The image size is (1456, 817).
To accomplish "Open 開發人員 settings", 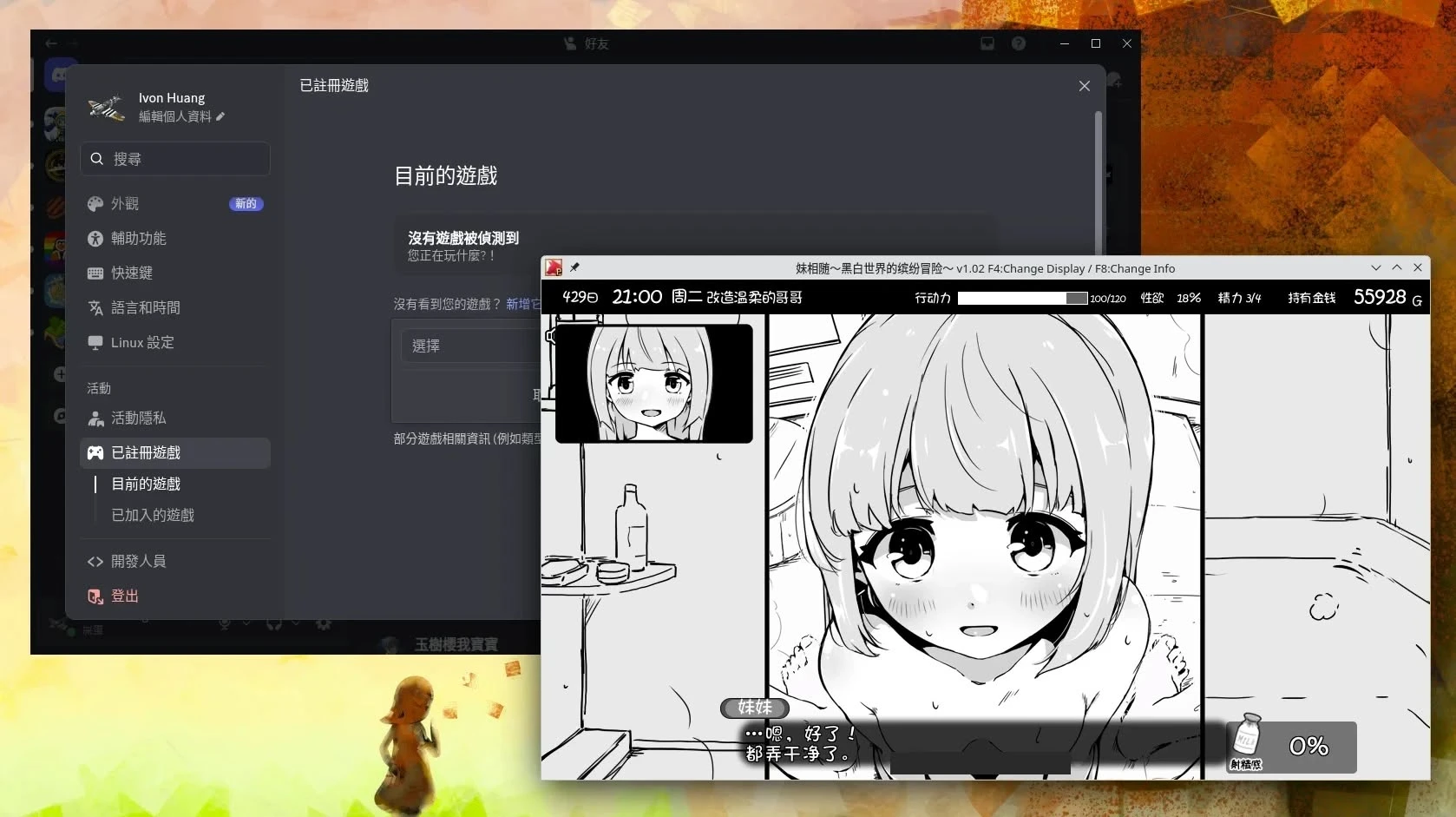I will coord(174,561).
